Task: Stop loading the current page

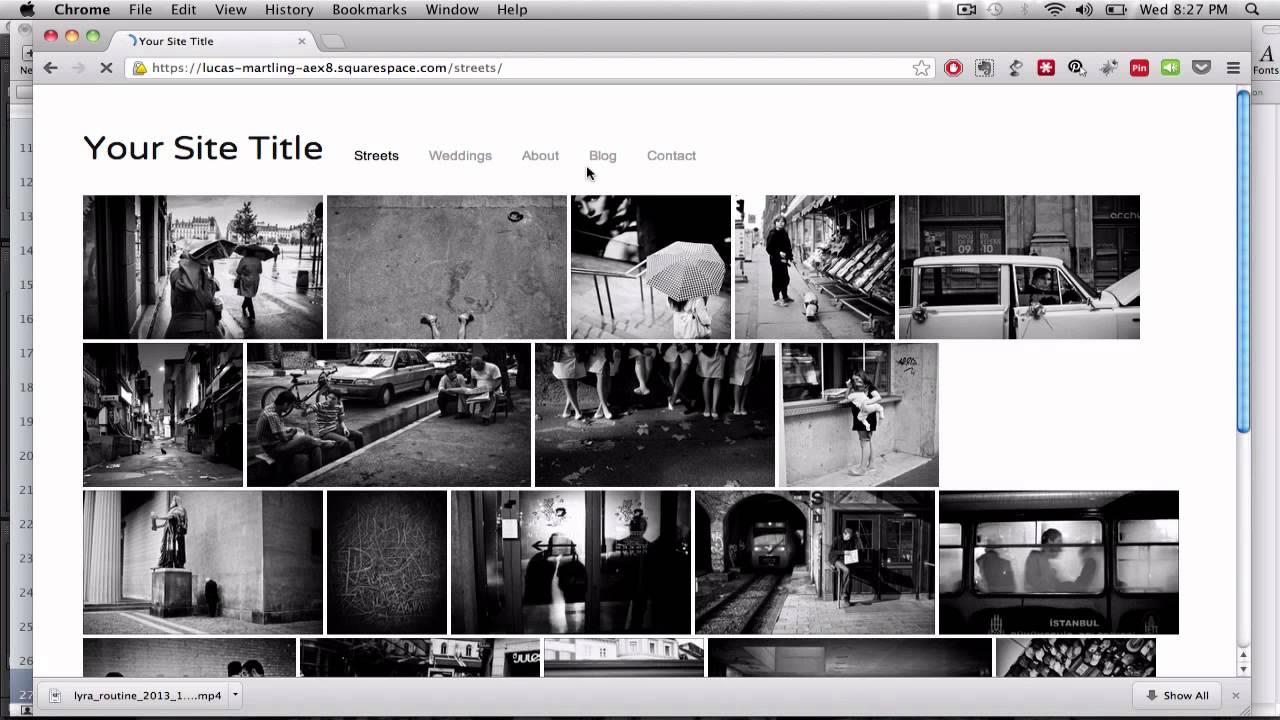Action: point(106,68)
